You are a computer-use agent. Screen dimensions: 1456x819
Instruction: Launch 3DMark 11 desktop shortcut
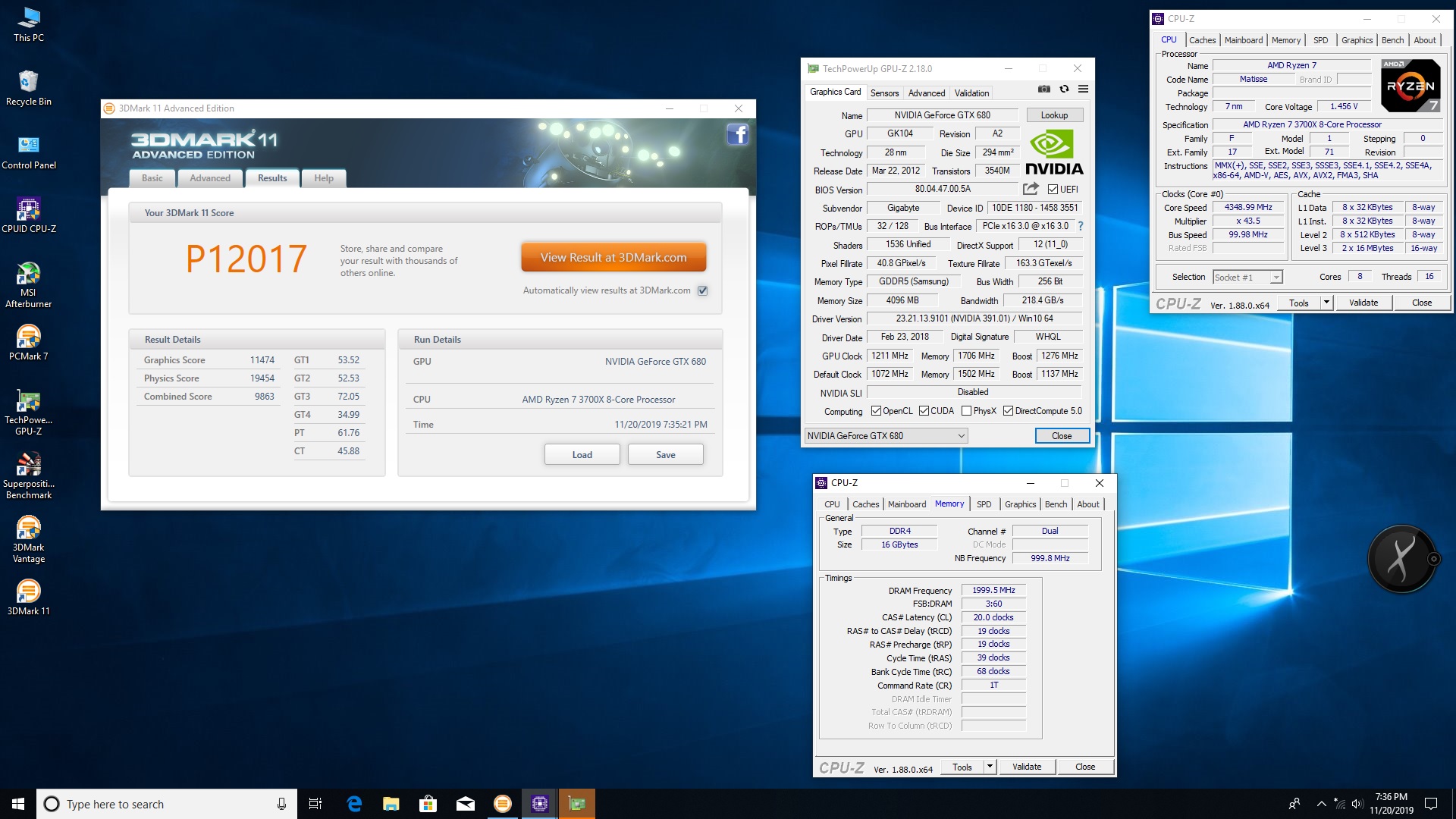[29, 598]
